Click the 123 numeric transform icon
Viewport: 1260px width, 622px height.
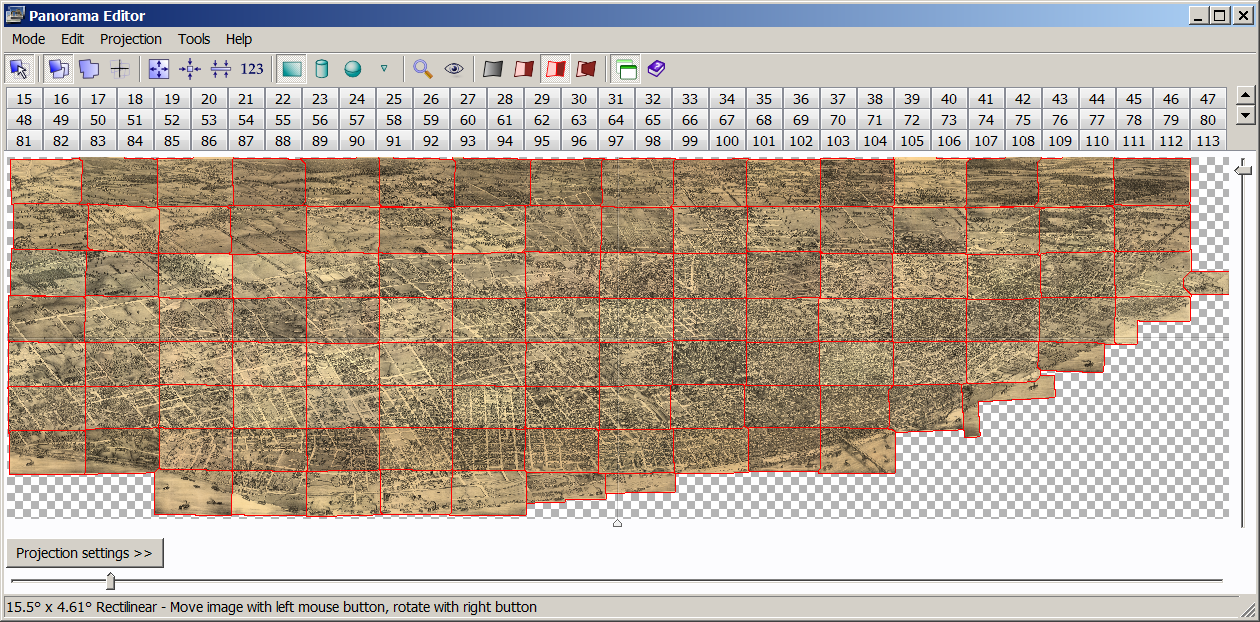pyautogui.click(x=252, y=69)
